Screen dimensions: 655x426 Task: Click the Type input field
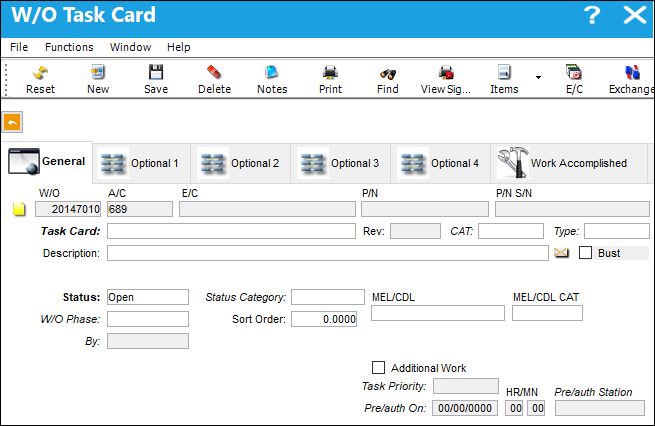[617, 231]
